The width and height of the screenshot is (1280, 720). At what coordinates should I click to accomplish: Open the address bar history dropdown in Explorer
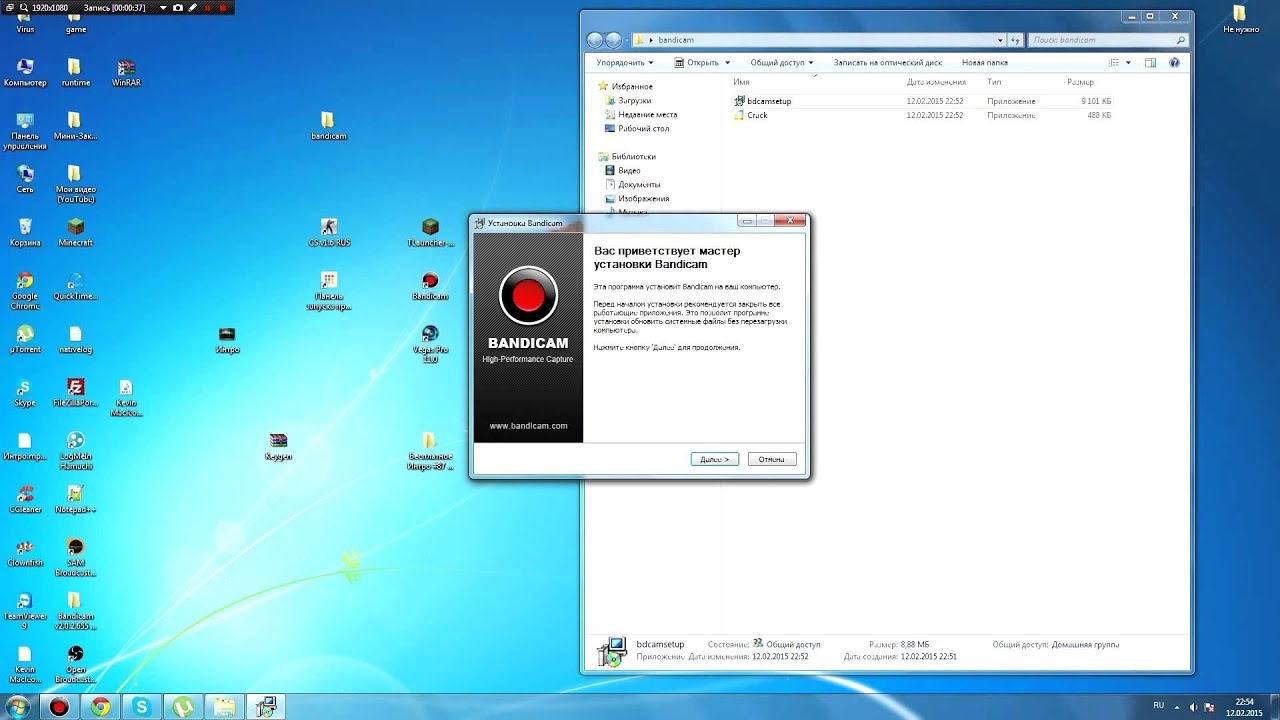(x=1000, y=40)
